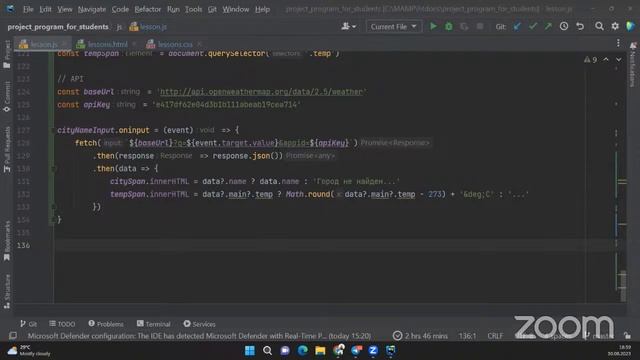Close the lessons.css tab

pyautogui.click(x=199, y=44)
